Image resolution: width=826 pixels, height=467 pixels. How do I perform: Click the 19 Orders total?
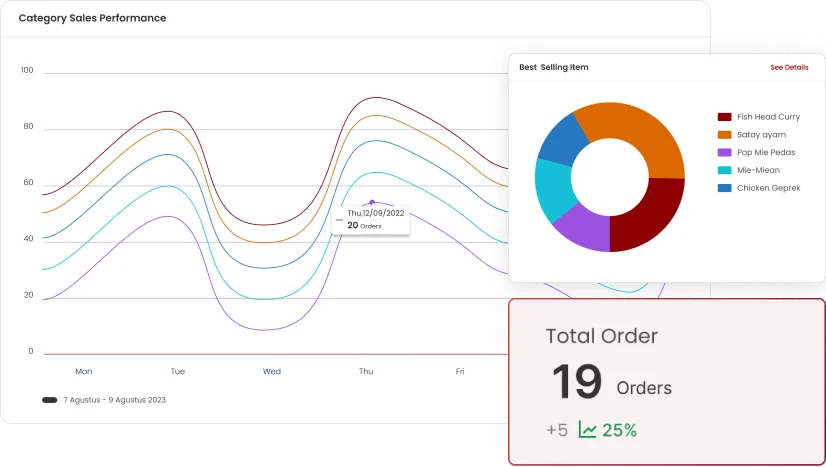click(612, 383)
